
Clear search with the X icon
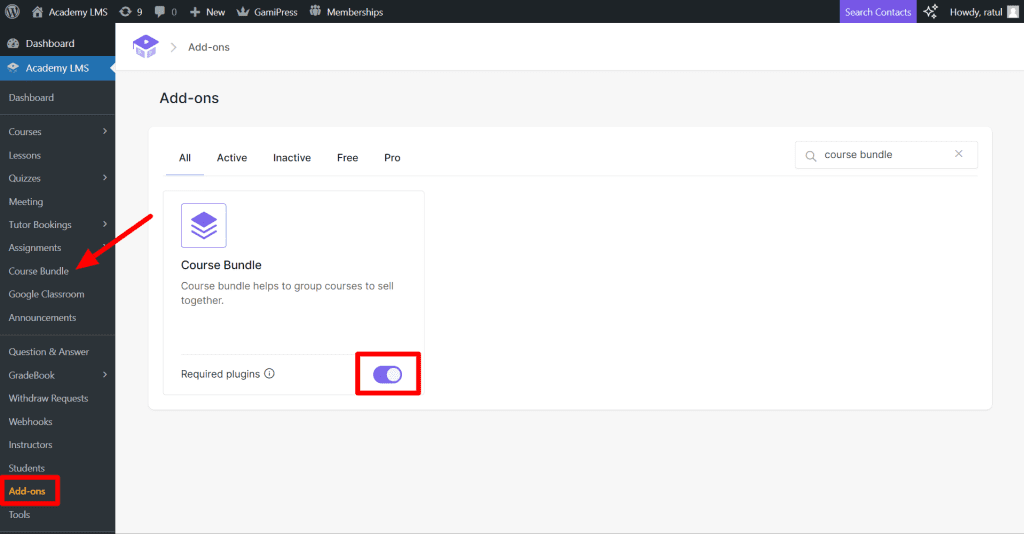(959, 155)
